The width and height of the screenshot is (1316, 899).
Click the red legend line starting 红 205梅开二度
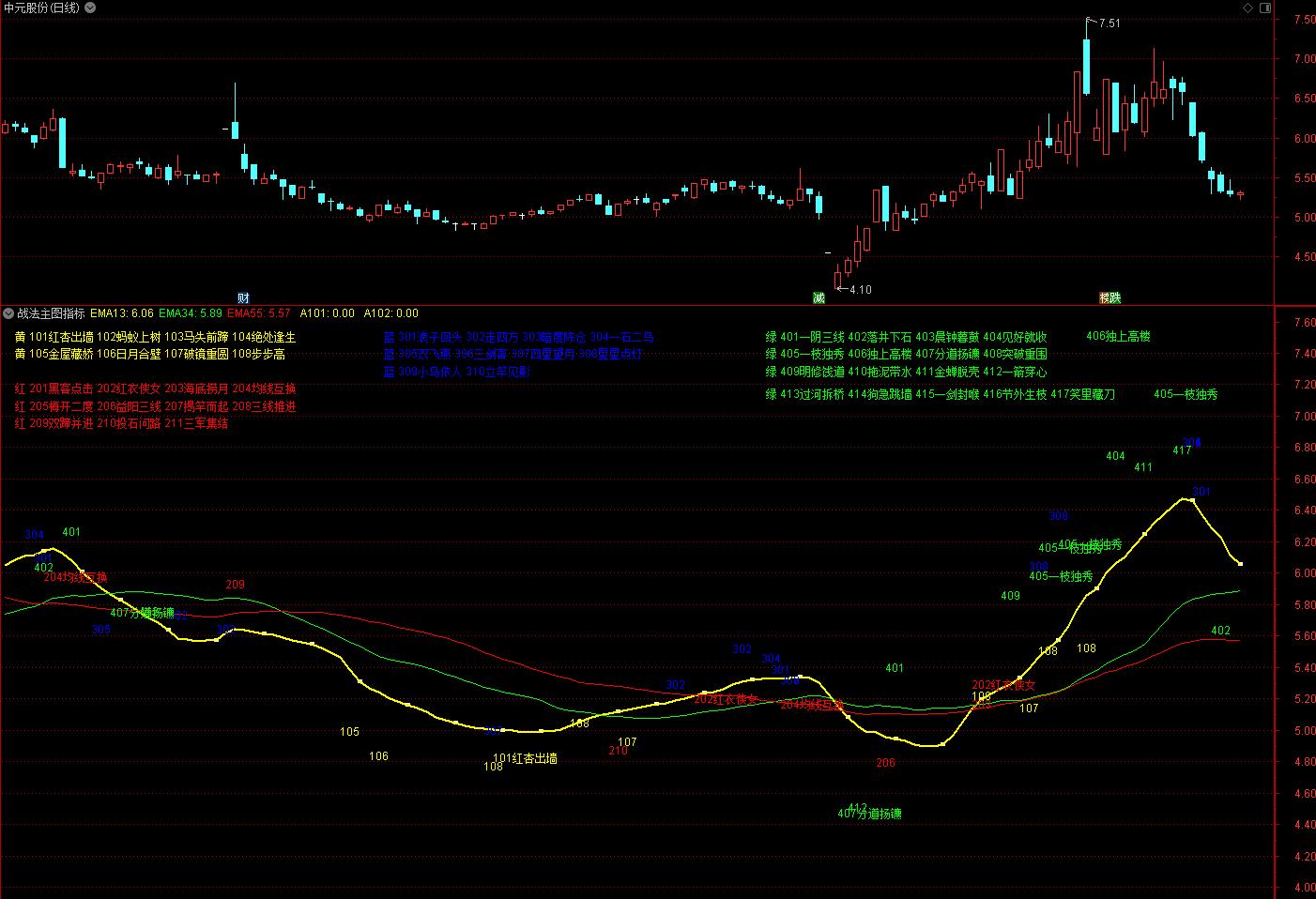155,406
